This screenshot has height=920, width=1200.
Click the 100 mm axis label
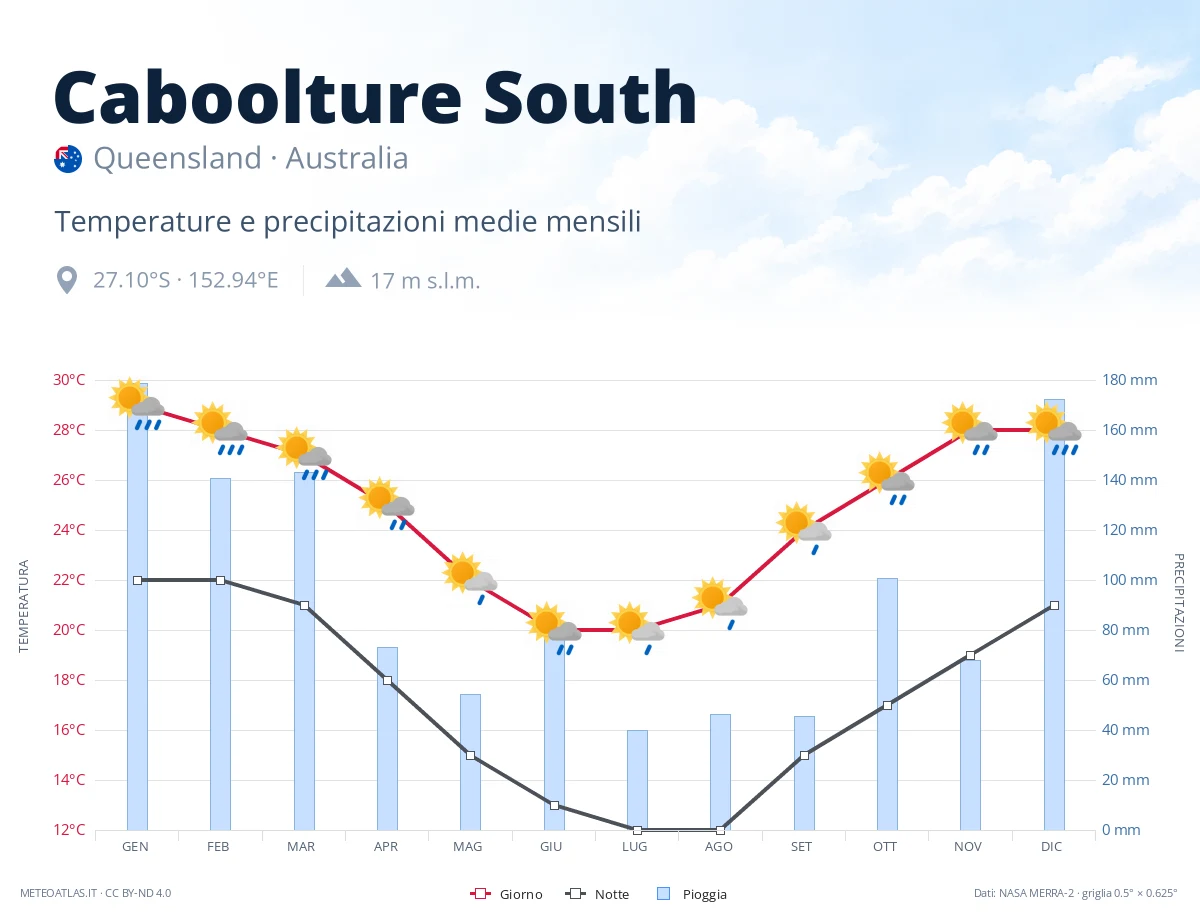(1130, 580)
